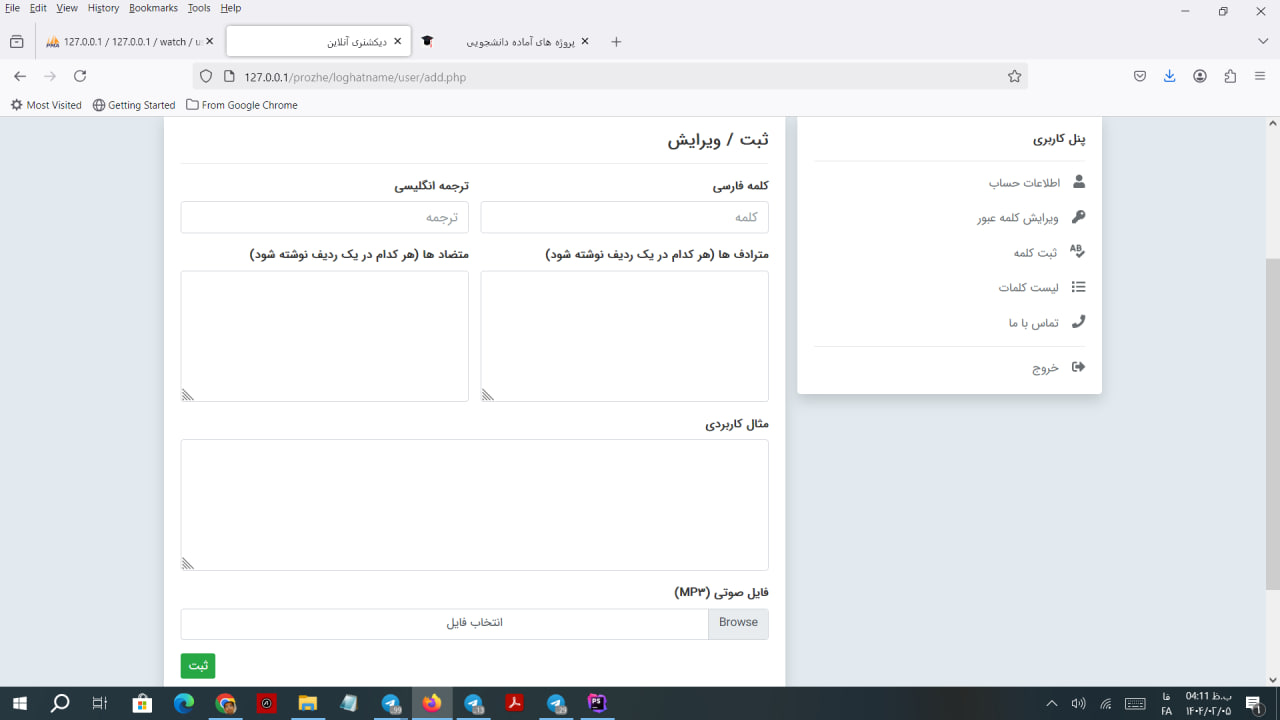Open Adobe Acrobat from the taskbar
This screenshot has height=720, width=1280.
point(514,703)
